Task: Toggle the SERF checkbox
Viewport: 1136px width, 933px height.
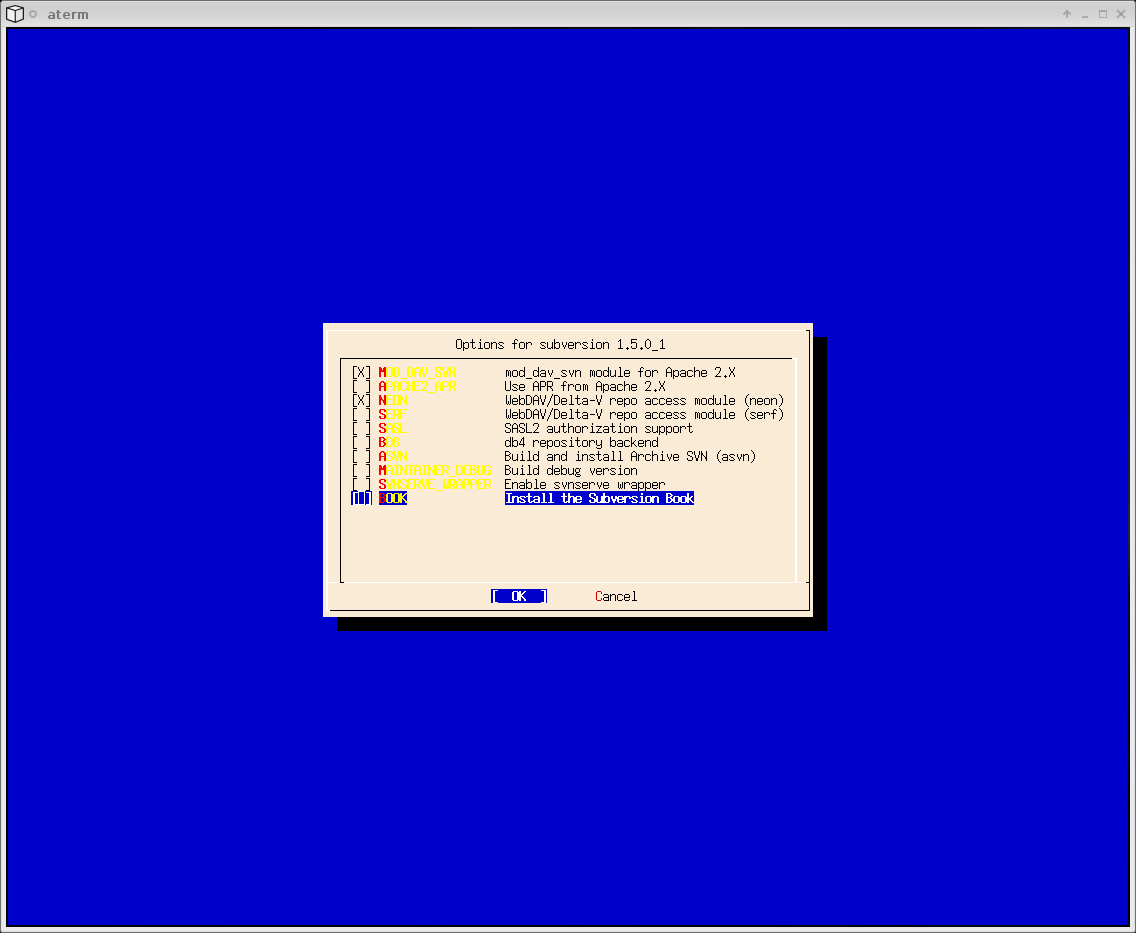Action: 361,414
